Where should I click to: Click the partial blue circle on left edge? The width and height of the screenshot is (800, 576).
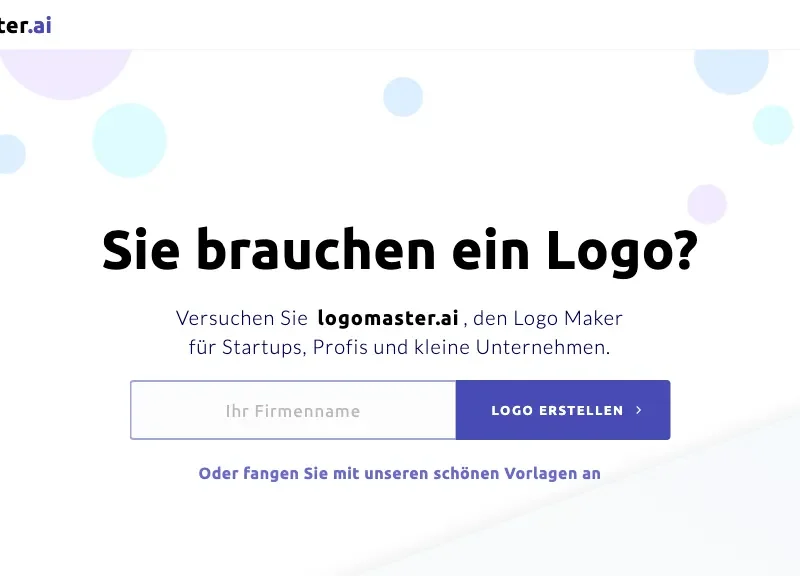[11, 154]
